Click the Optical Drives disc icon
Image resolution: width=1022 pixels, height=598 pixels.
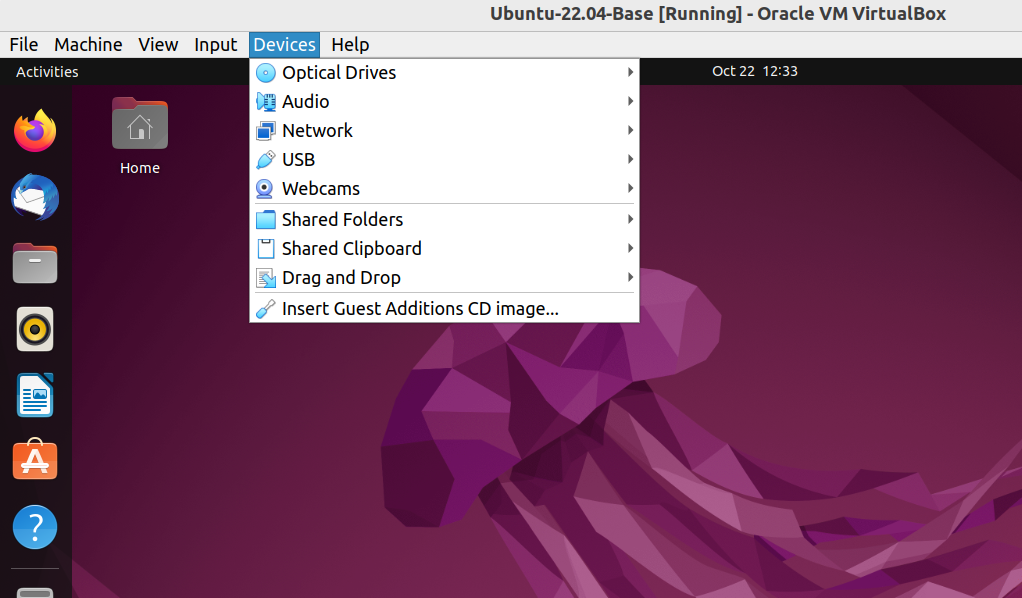266,72
